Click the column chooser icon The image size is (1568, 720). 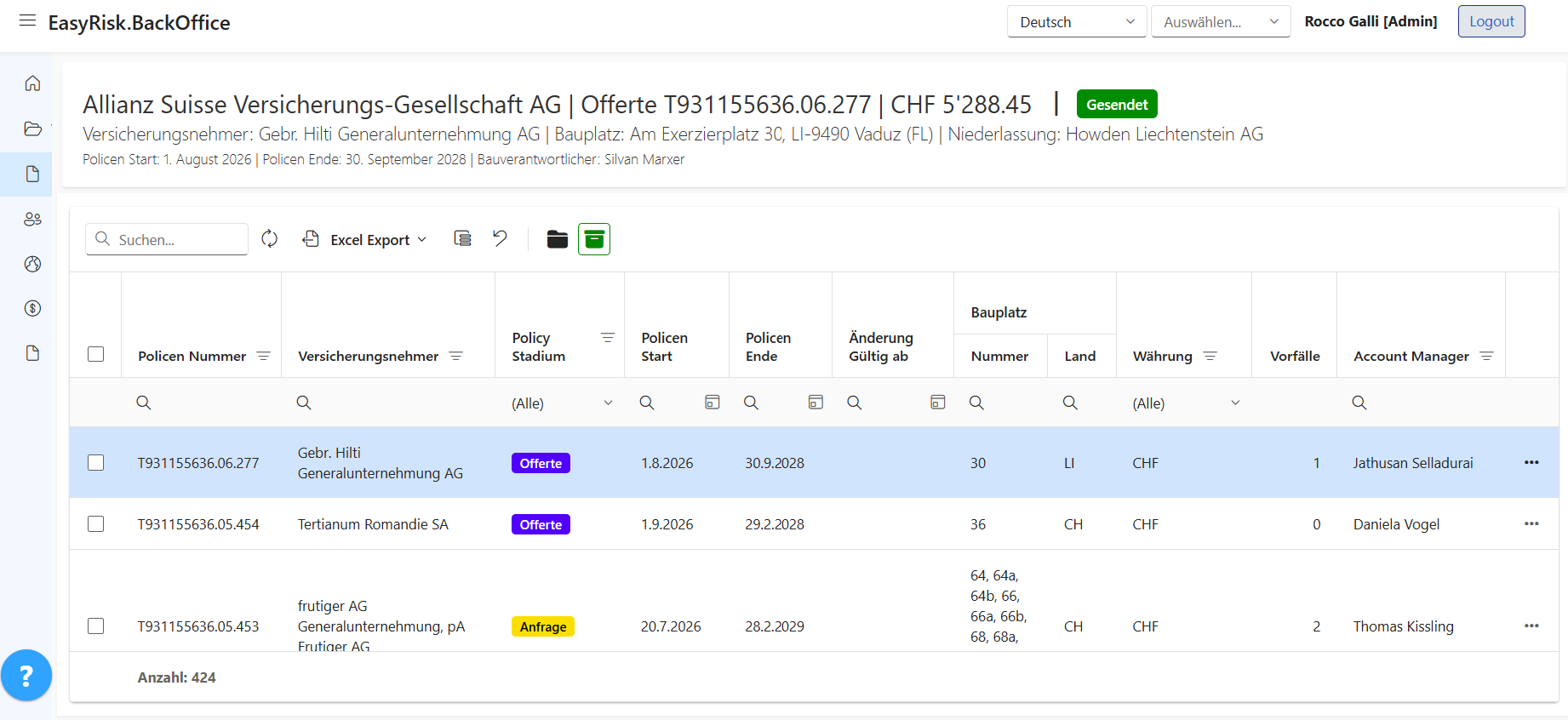[462, 238]
